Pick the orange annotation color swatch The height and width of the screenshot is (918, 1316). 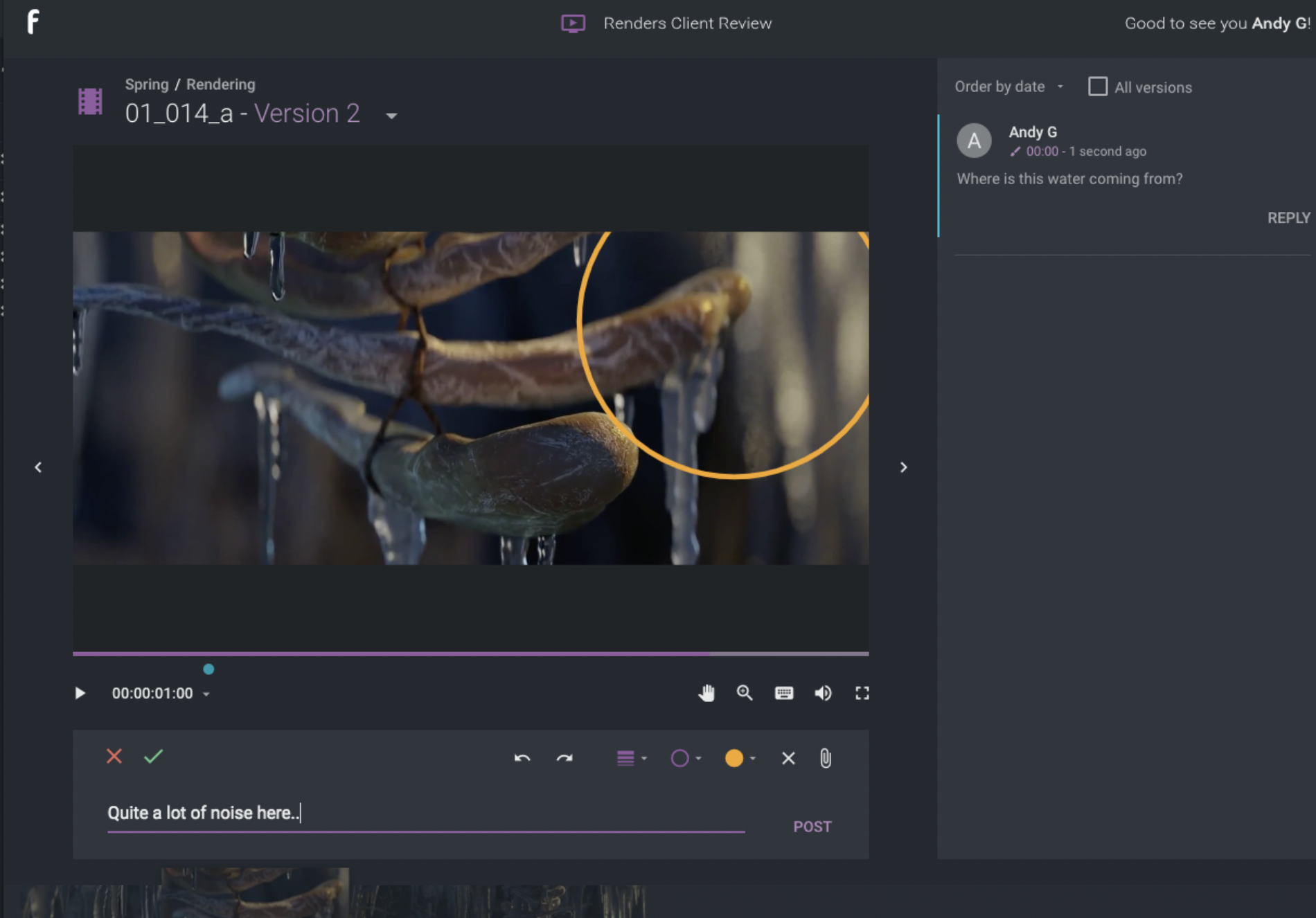click(x=733, y=758)
